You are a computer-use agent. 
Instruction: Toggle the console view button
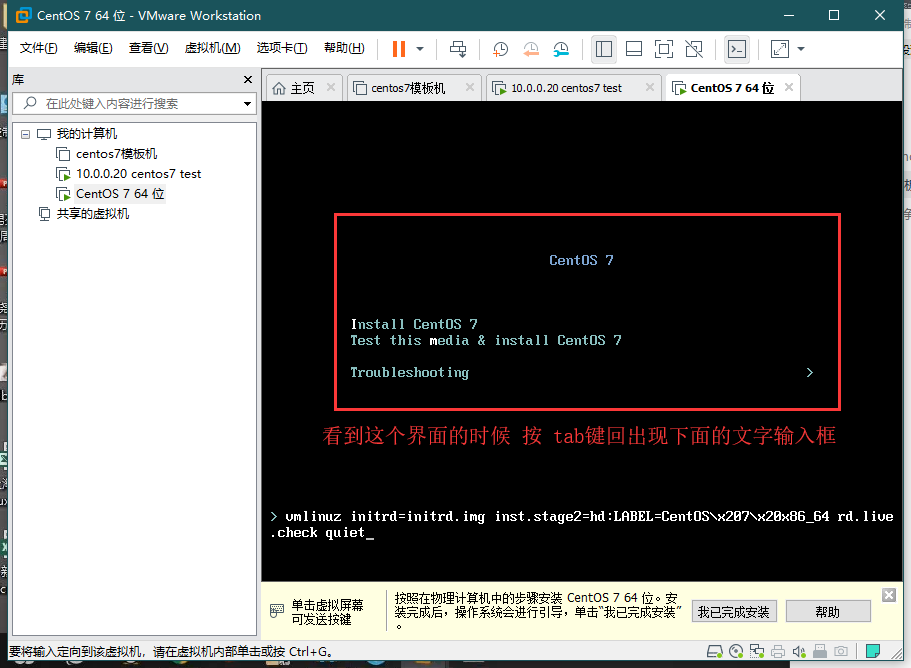click(737, 49)
